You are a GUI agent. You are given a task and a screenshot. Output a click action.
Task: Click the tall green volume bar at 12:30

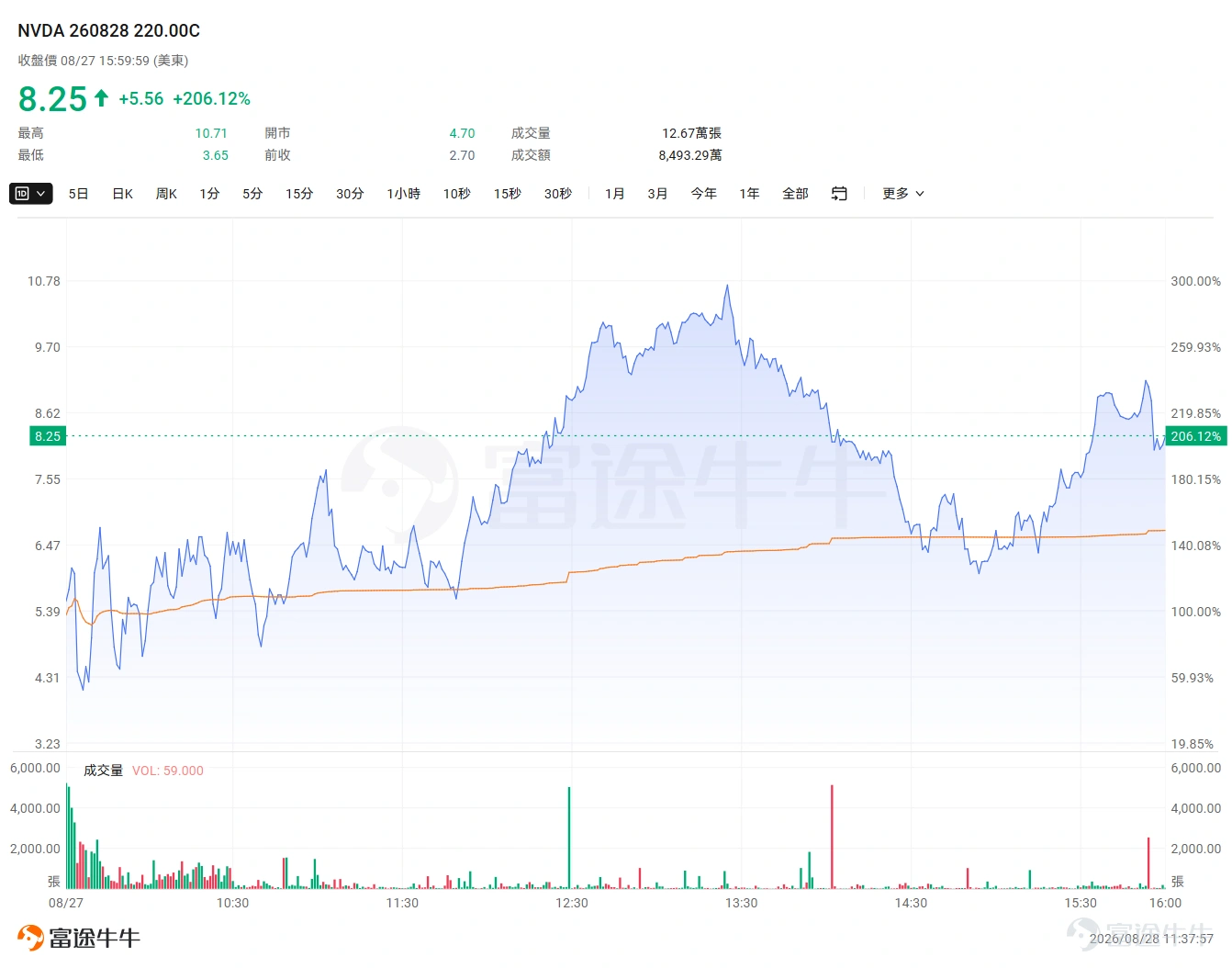(x=569, y=838)
